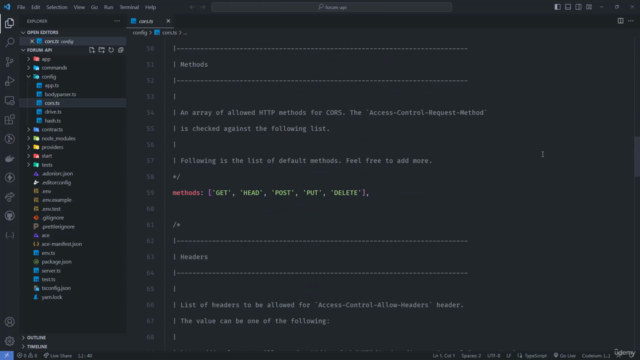Screen dimensions: 640x360
Task: Open the Thunder Client lightning icon
Action: coord(9,178)
